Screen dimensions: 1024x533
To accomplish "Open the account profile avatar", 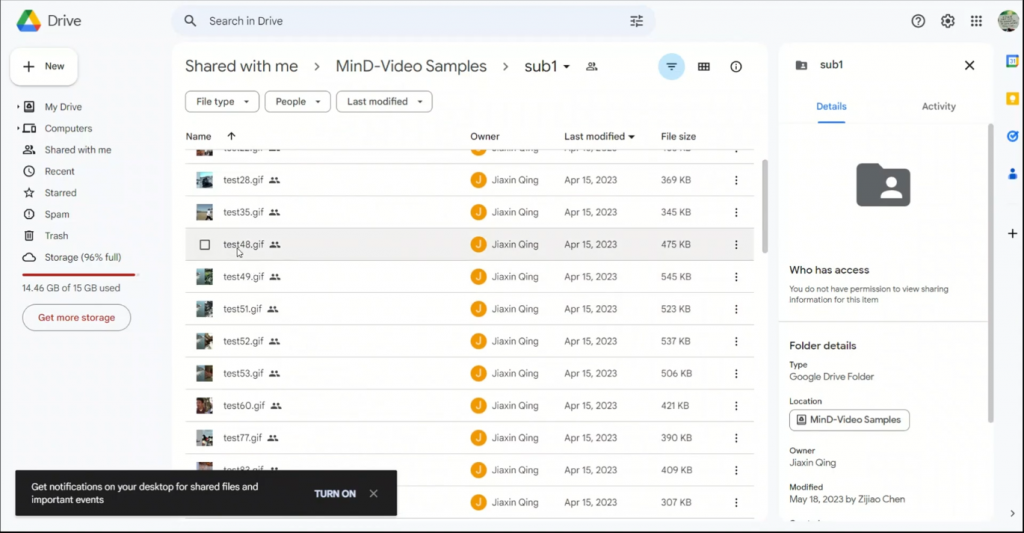I will click(1008, 21).
